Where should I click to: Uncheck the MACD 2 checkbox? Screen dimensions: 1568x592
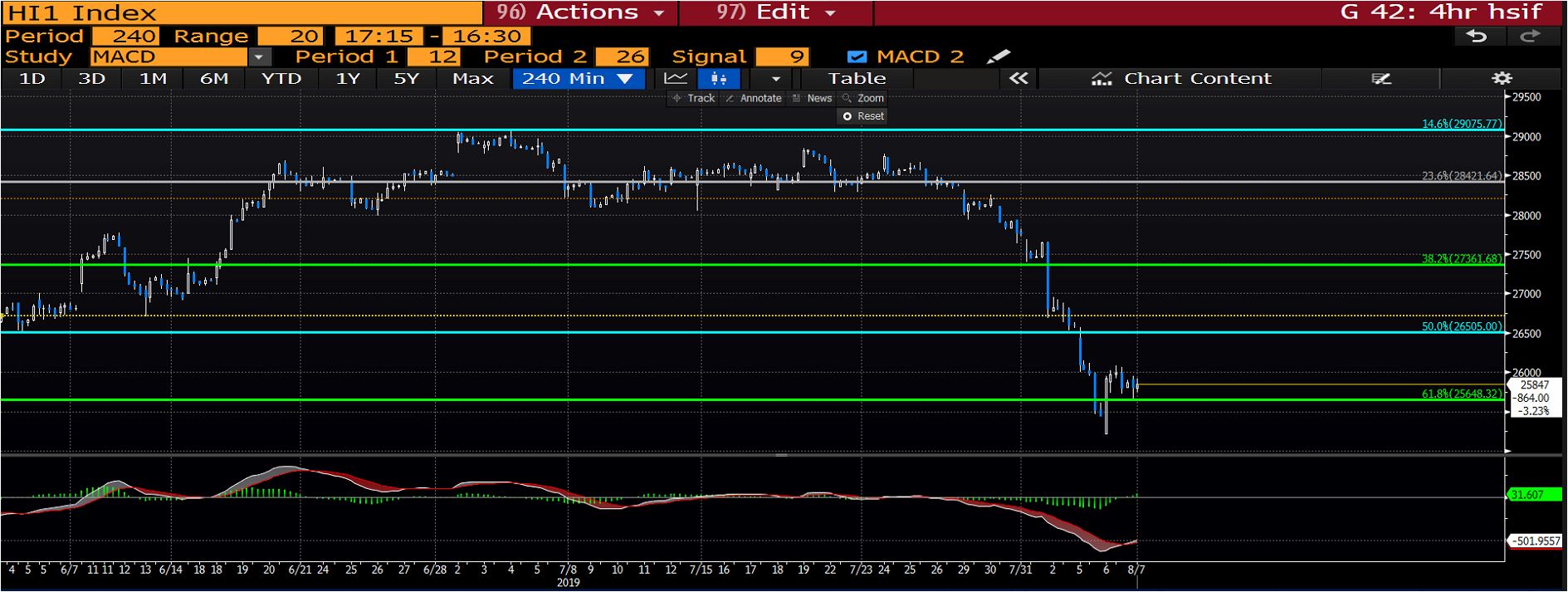pos(857,56)
